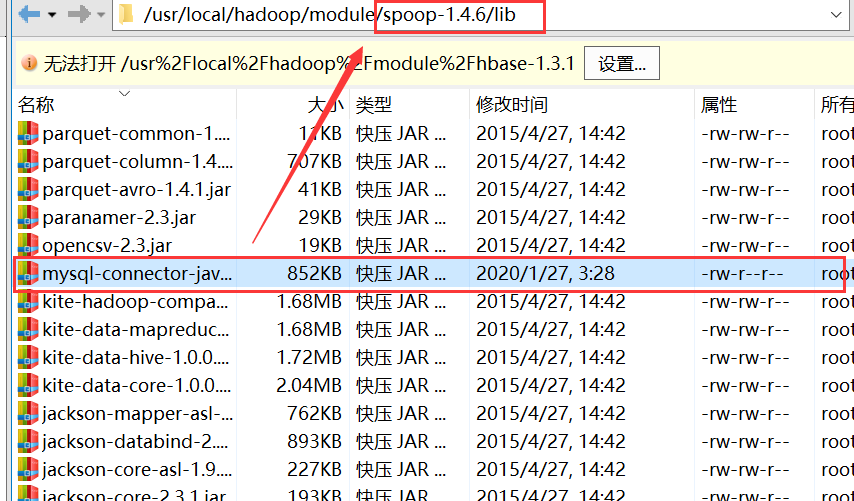Click the JAR icon of parquet-avro-1.4.1.jar
This screenshot has width=854, height=501.
(28, 190)
